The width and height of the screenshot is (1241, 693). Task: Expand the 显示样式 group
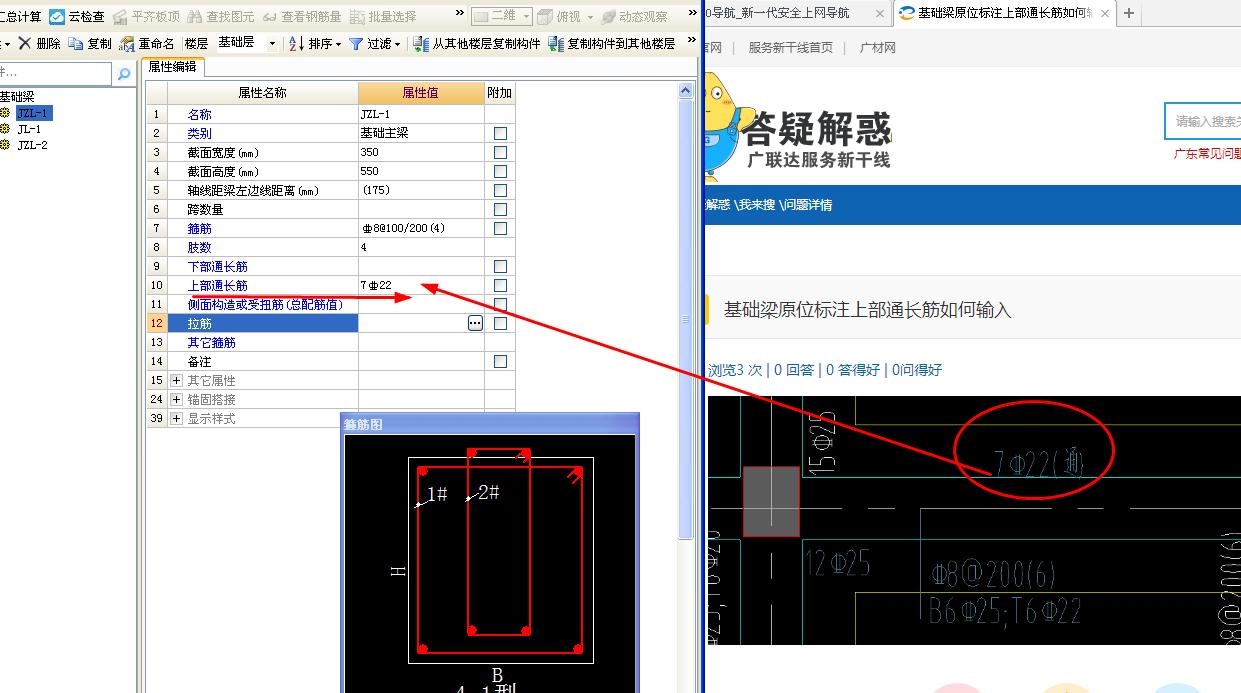(x=177, y=418)
